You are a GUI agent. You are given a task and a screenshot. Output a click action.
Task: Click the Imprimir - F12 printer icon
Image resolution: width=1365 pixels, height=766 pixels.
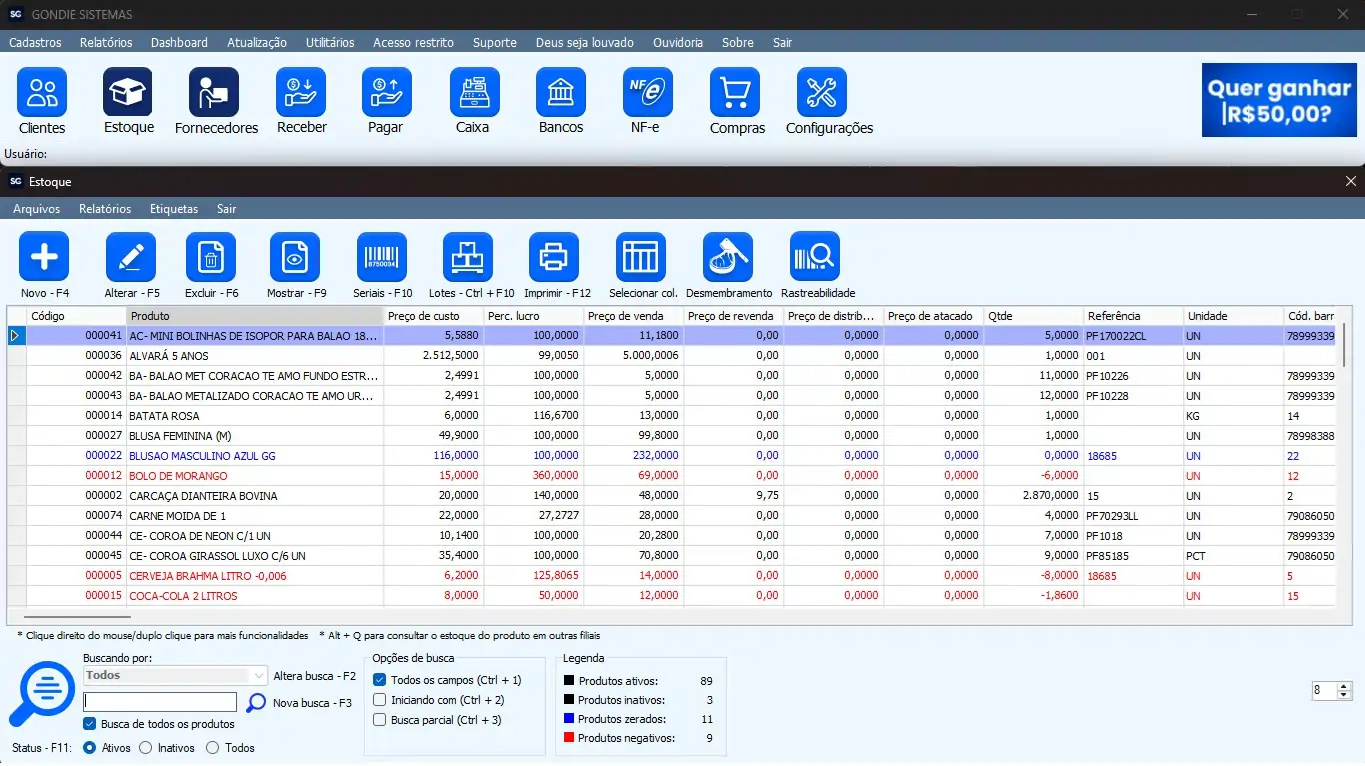point(553,257)
